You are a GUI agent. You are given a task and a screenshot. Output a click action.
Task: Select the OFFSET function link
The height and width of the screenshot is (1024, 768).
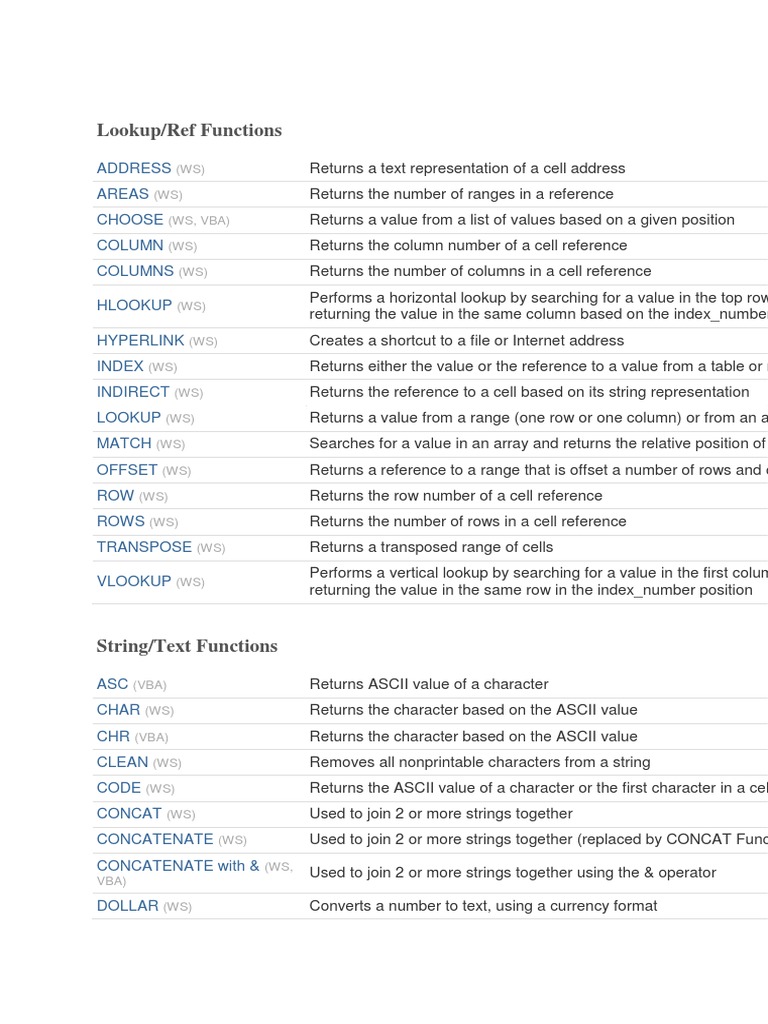pos(127,470)
